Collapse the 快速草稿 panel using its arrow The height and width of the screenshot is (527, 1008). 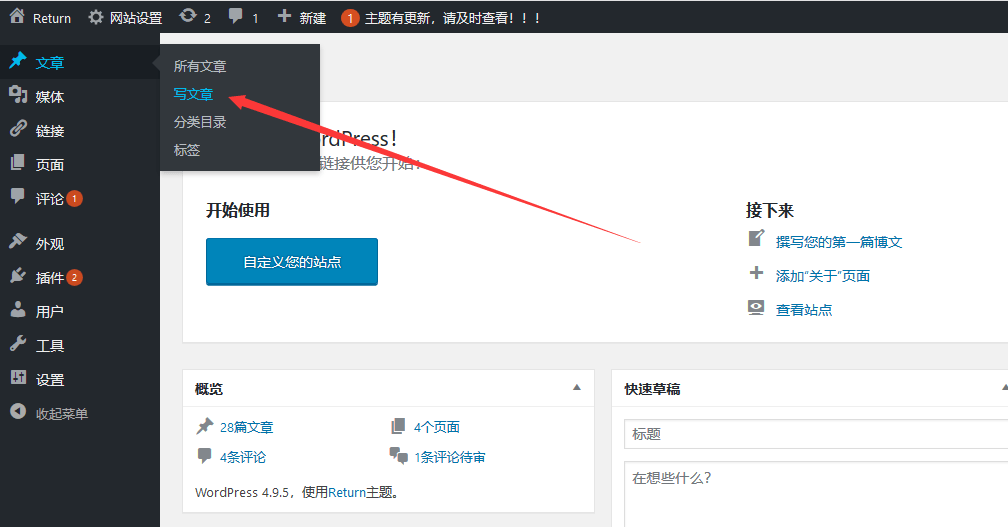coord(1003,387)
